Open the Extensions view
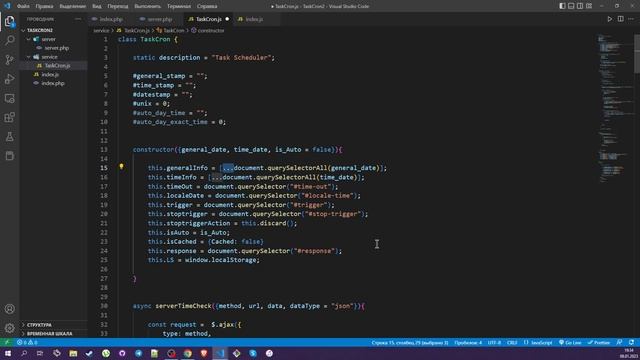Viewport: 640px width, 360px height. [9, 118]
